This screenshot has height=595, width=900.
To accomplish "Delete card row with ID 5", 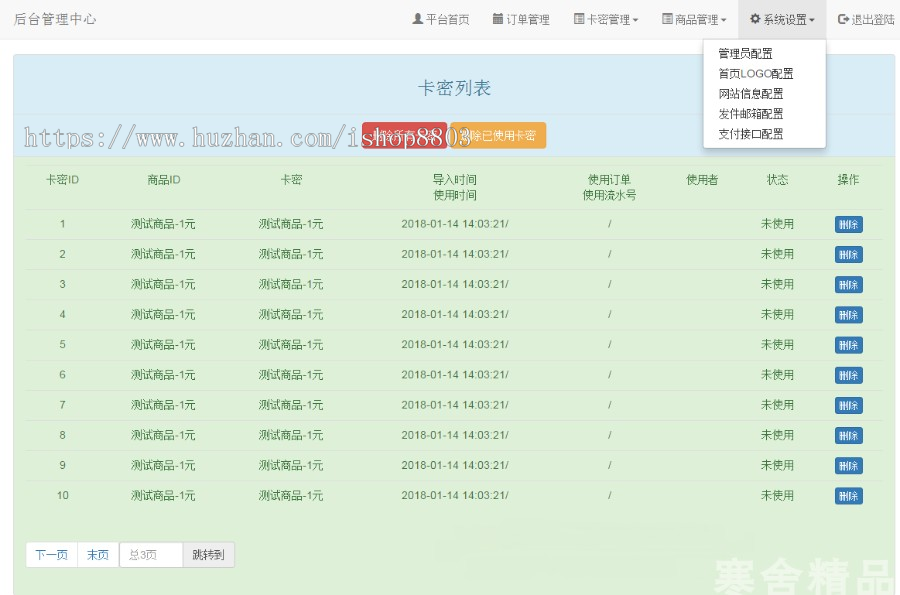I will tap(848, 345).
